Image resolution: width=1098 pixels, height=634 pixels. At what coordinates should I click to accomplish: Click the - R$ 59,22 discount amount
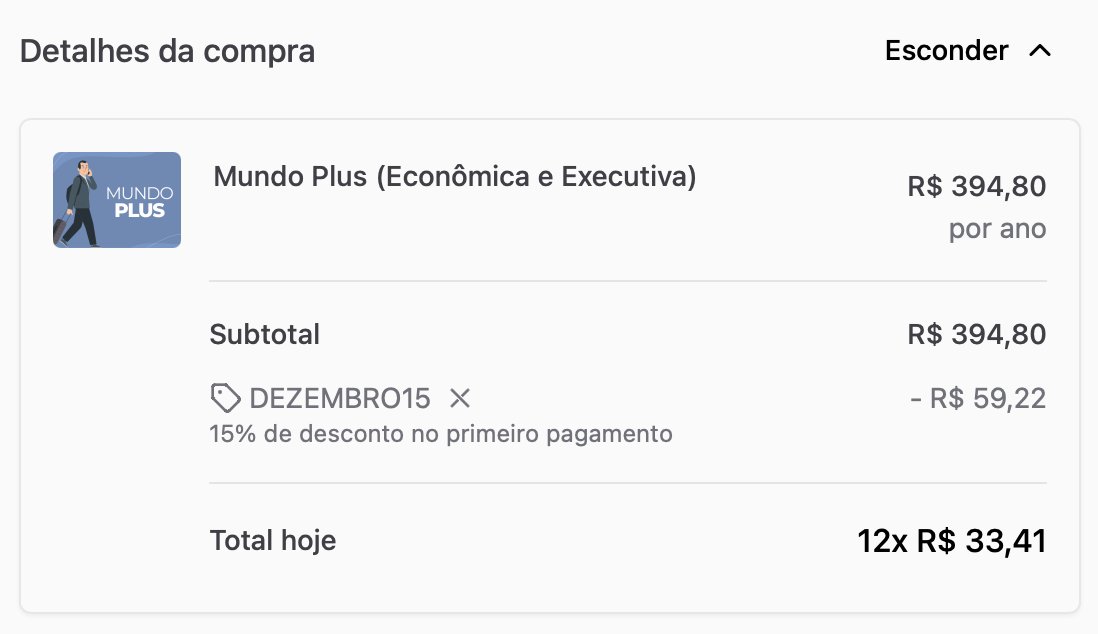pyautogui.click(x=978, y=399)
